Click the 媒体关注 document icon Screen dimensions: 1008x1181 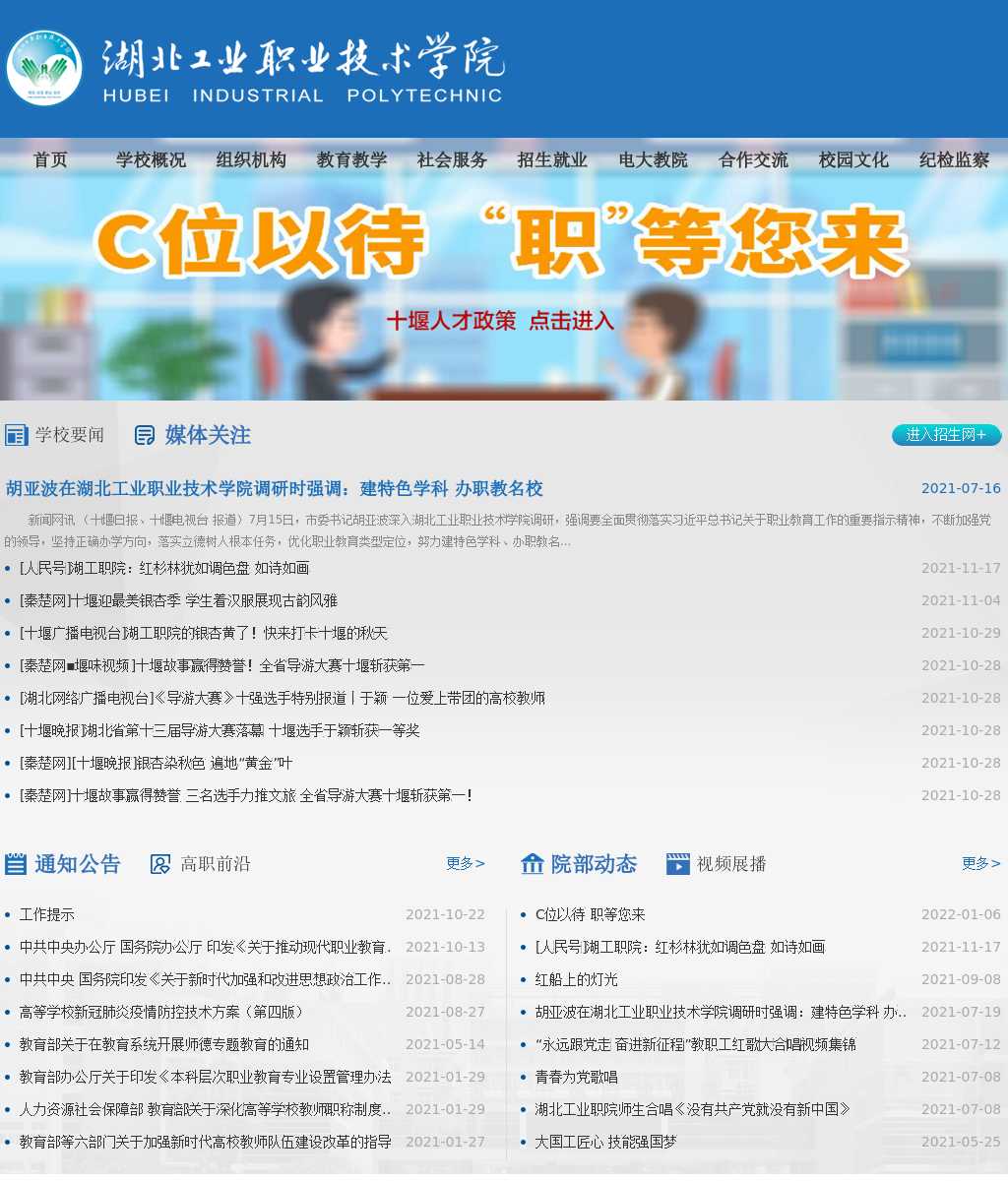pyautogui.click(x=145, y=435)
